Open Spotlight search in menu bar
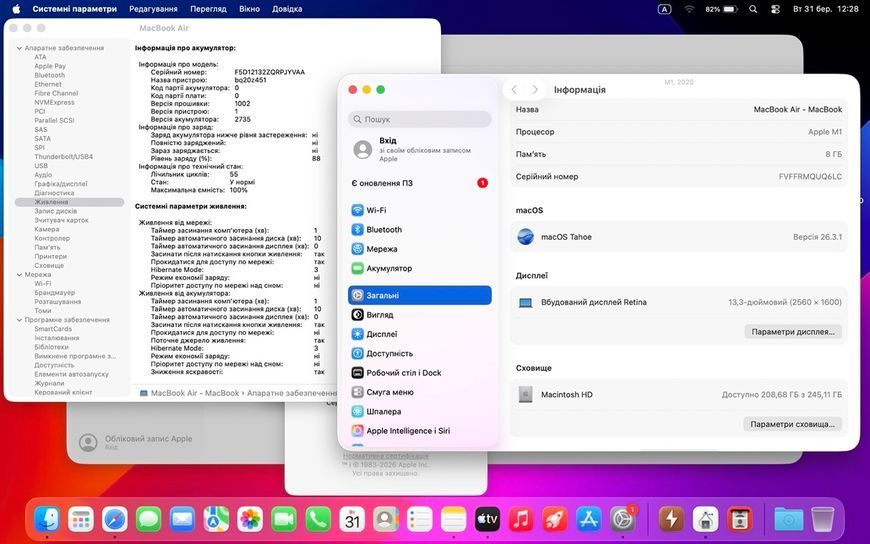Viewport: 870px width, 544px height. 753,9
